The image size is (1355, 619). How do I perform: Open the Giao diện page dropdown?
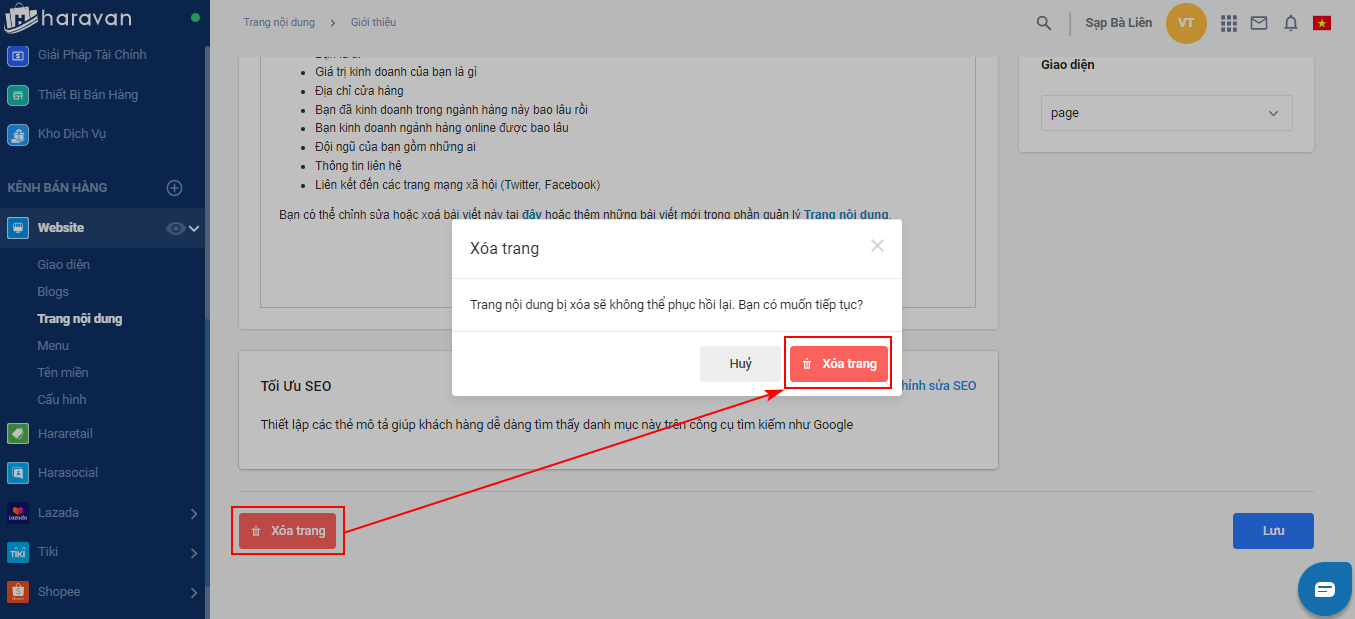point(1166,113)
